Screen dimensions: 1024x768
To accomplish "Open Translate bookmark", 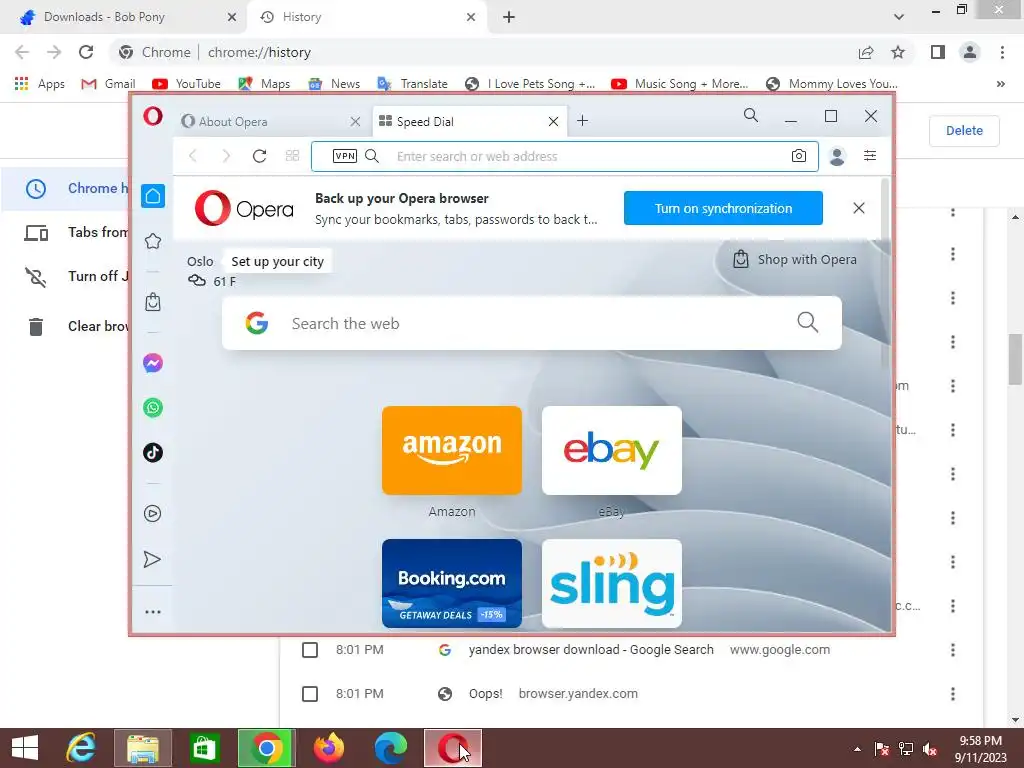I will (x=413, y=84).
